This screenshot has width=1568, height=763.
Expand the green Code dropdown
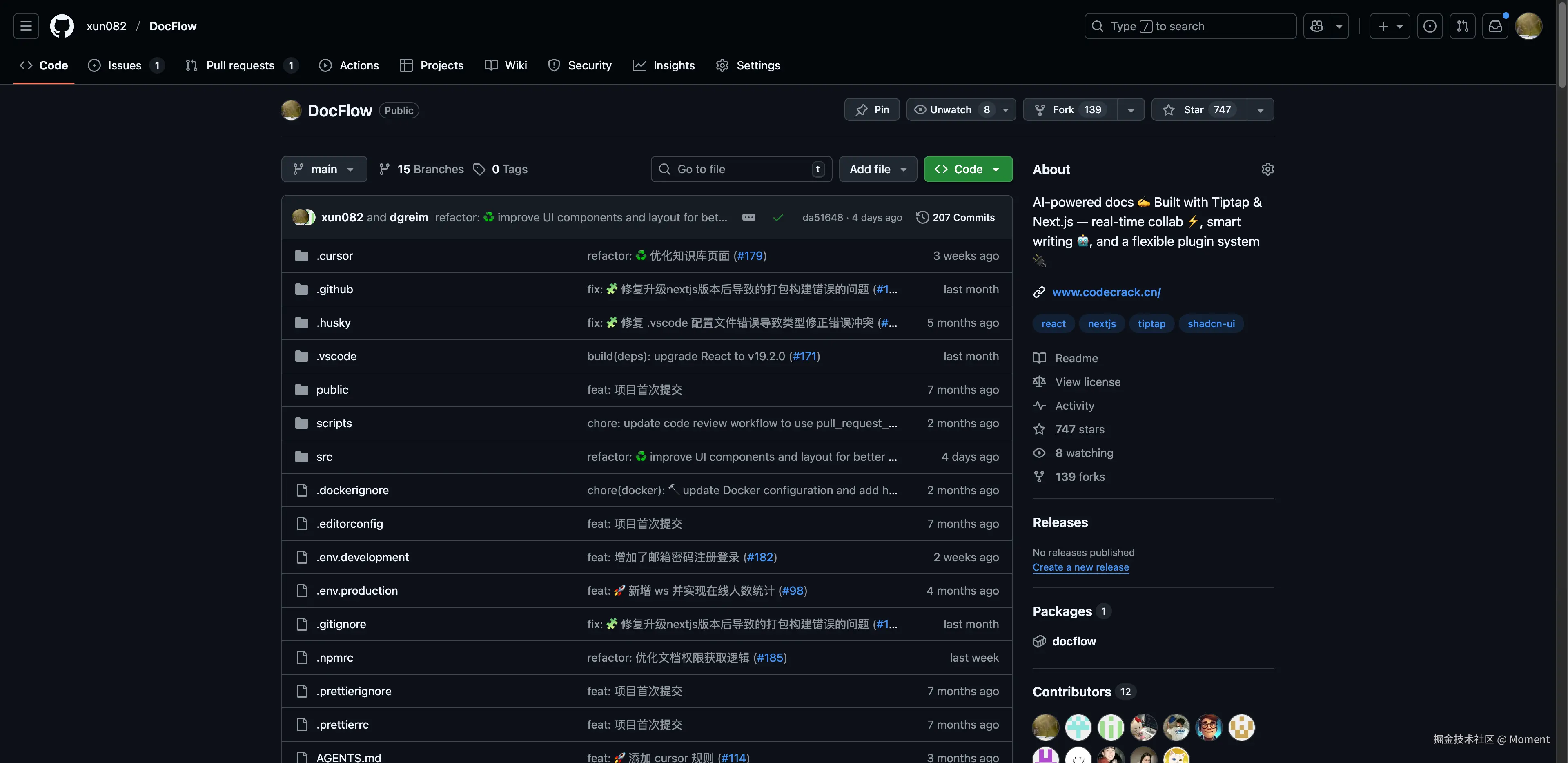click(x=968, y=169)
